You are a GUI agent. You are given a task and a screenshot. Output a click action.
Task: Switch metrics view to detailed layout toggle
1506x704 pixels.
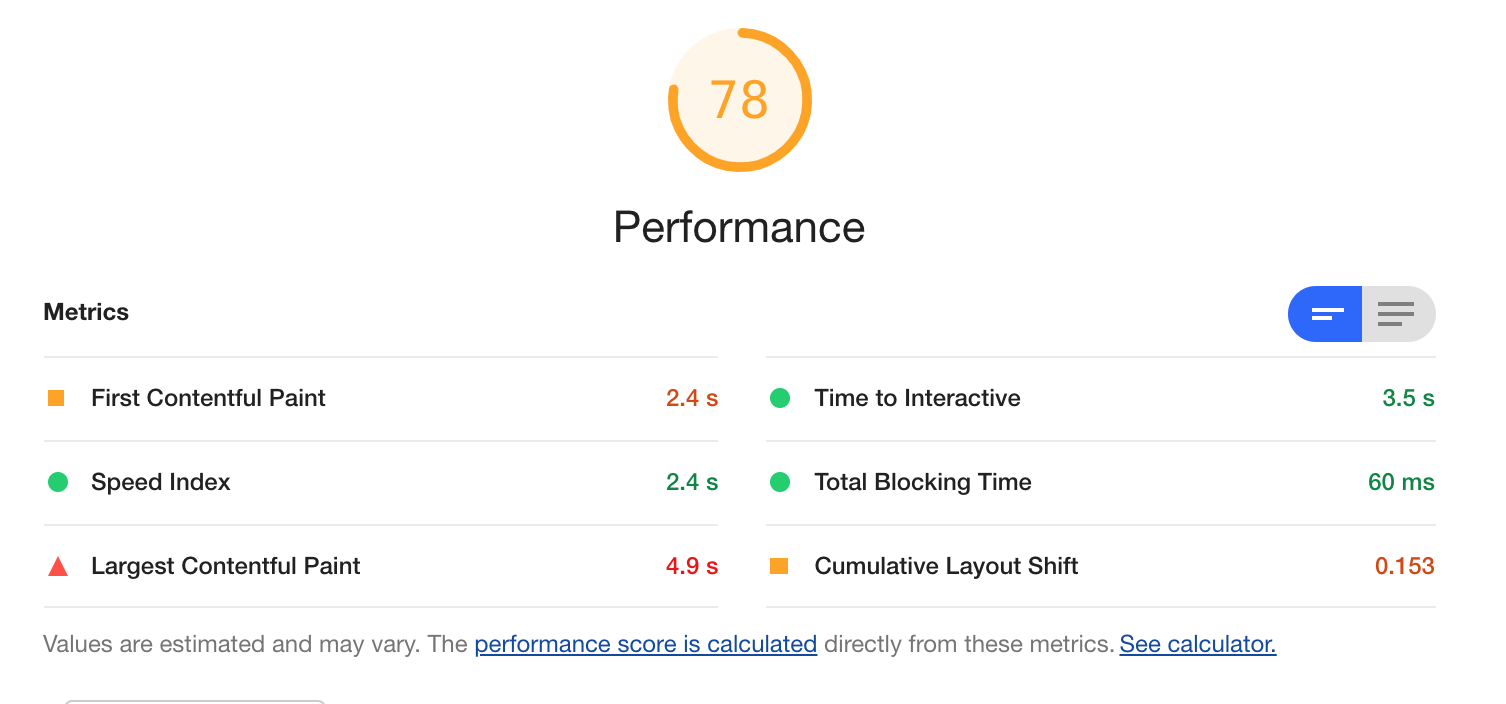pyautogui.click(x=1397, y=313)
